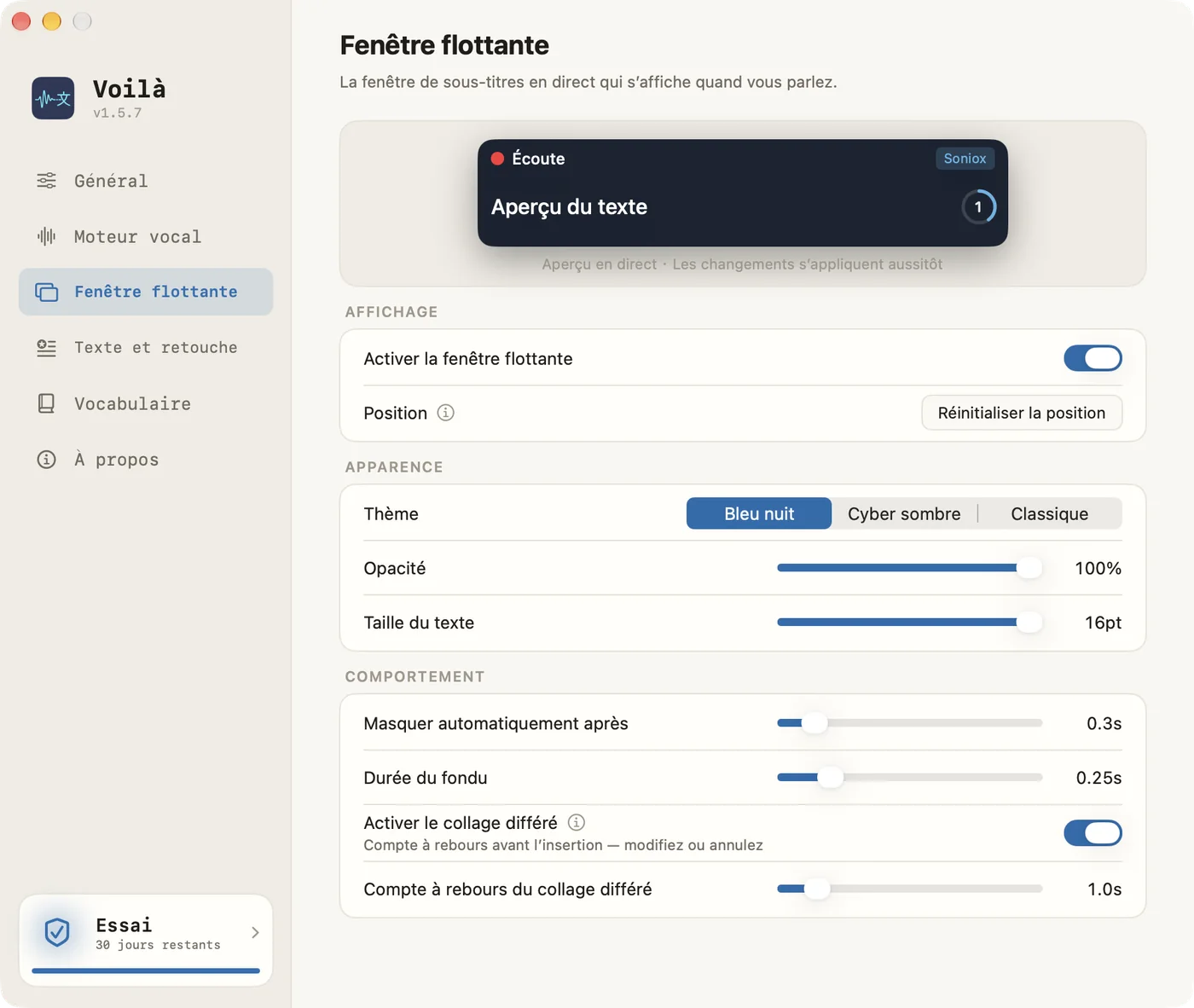The height and width of the screenshot is (1008, 1194).
Task: Adjust the Opacité slider
Action: pyautogui.click(x=910, y=568)
